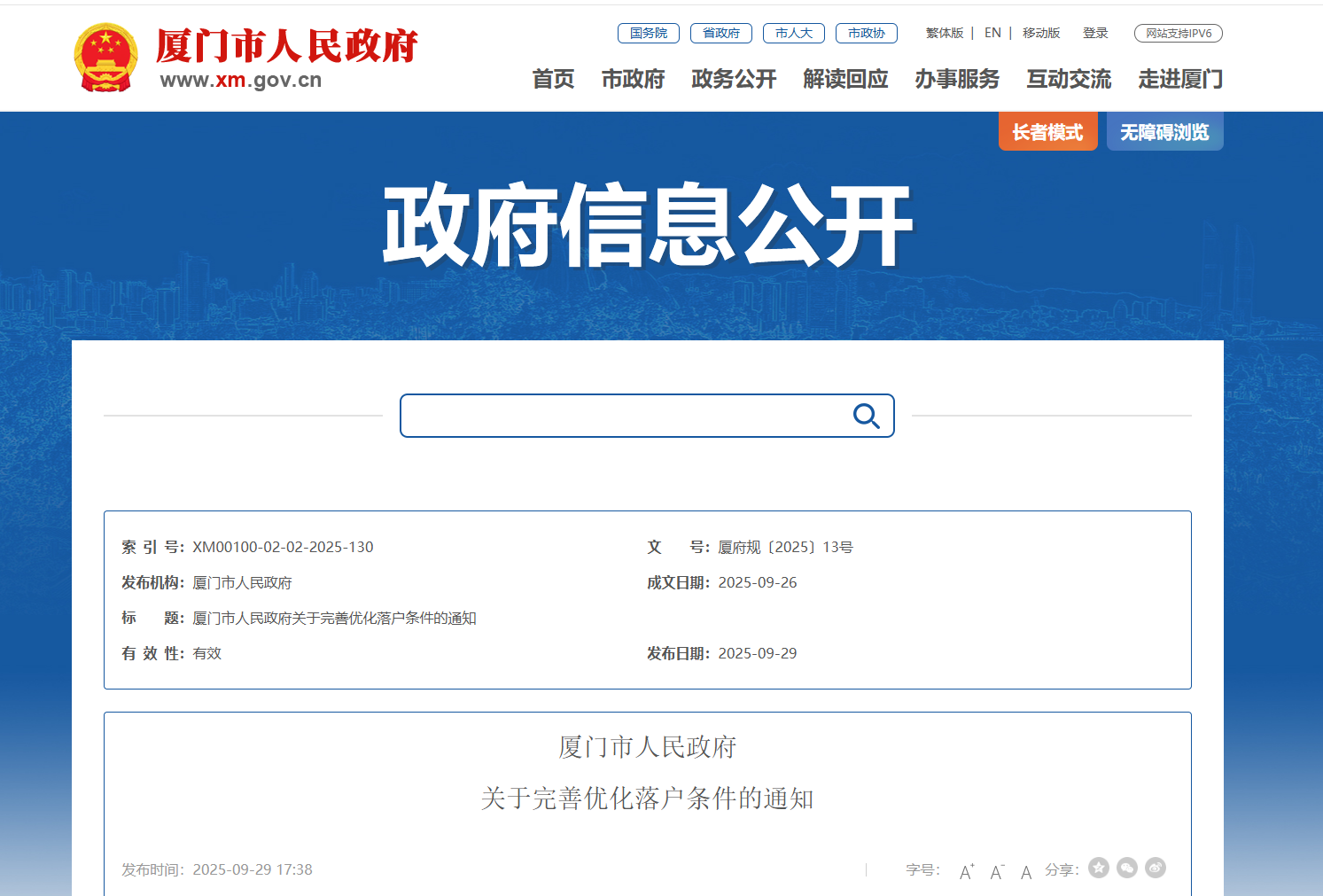Click the 登录 login link
1323x896 pixels.
click(x=1095, y=33)
